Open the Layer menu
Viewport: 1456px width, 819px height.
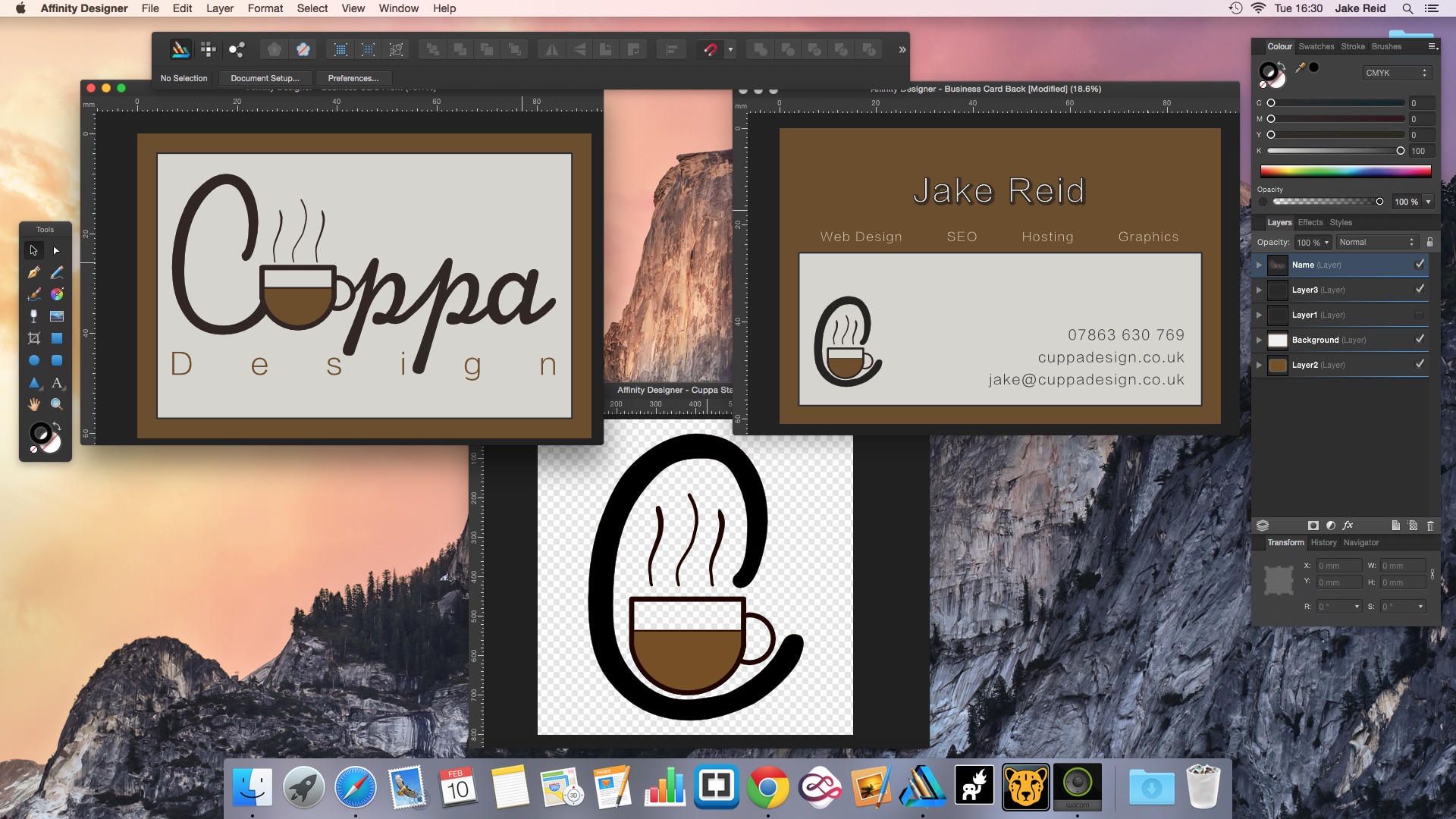click(219, 8)
